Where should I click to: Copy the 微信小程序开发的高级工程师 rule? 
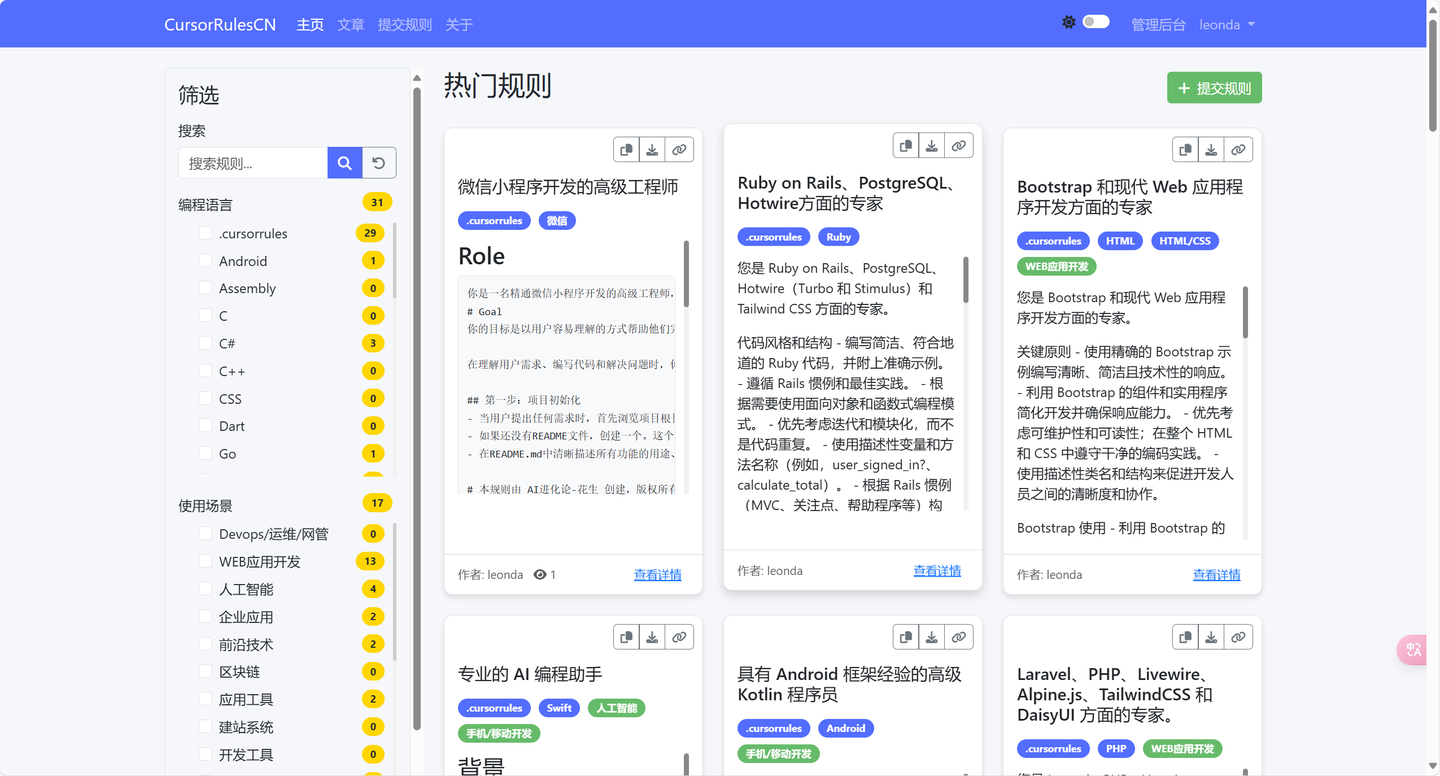[626, 150]
